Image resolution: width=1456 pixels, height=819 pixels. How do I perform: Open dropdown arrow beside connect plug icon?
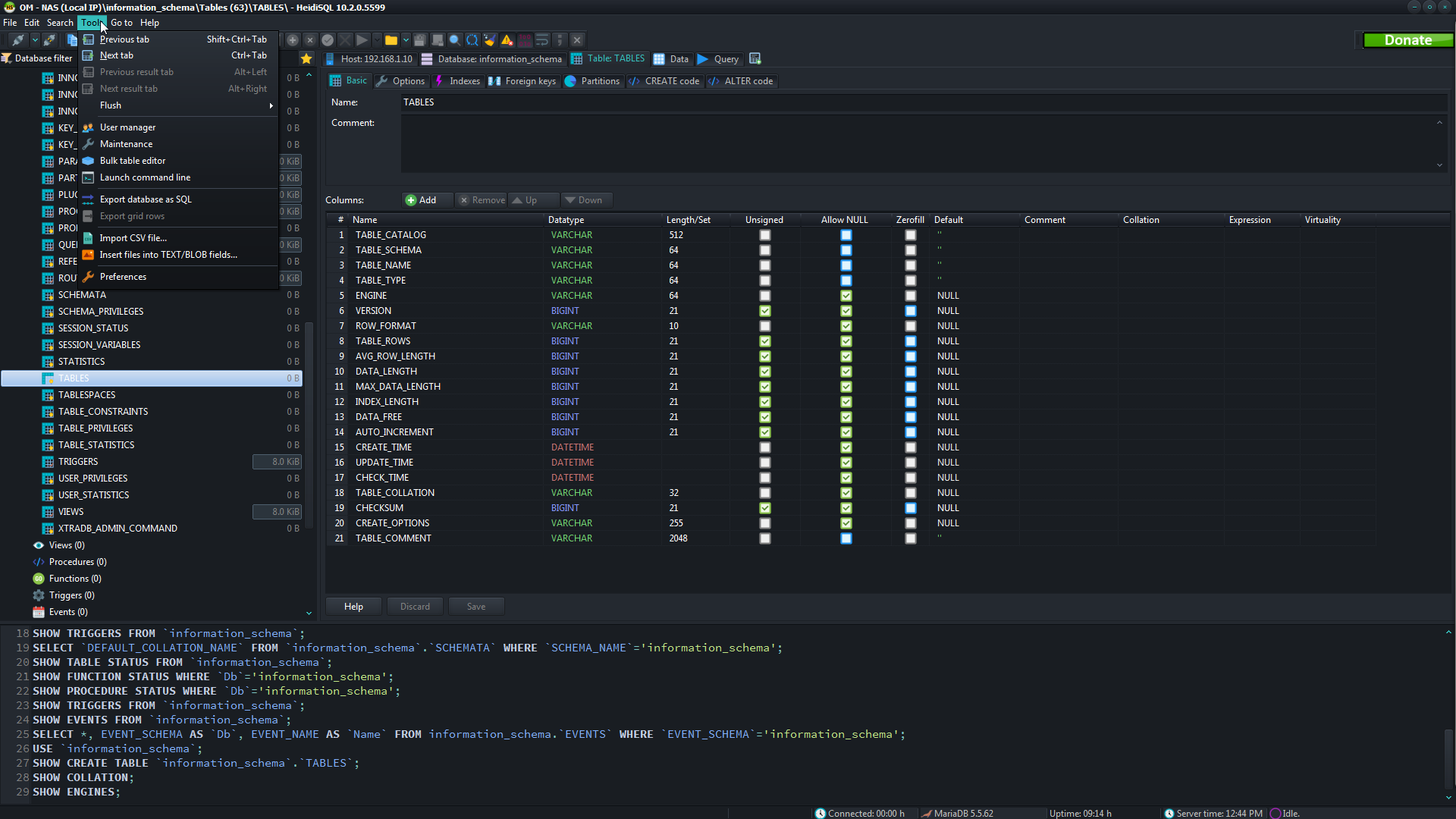click(x=34, y=40)
